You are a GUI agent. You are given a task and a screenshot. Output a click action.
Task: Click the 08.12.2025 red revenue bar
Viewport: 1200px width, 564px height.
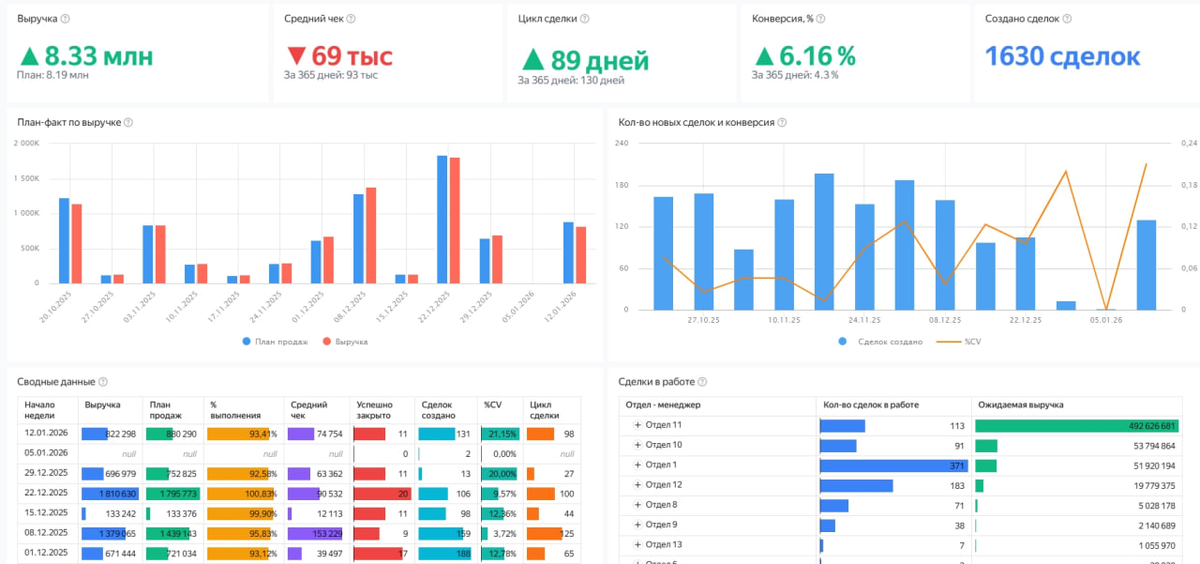pyautogui.click(x=371, y=236)
